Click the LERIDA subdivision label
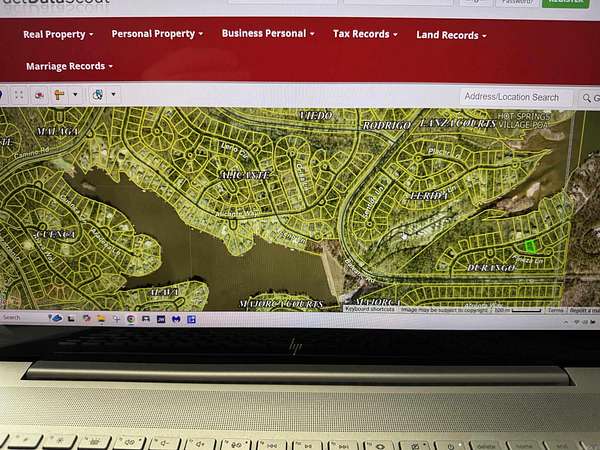Screen dimensions: 600x450 coord(429,196)
